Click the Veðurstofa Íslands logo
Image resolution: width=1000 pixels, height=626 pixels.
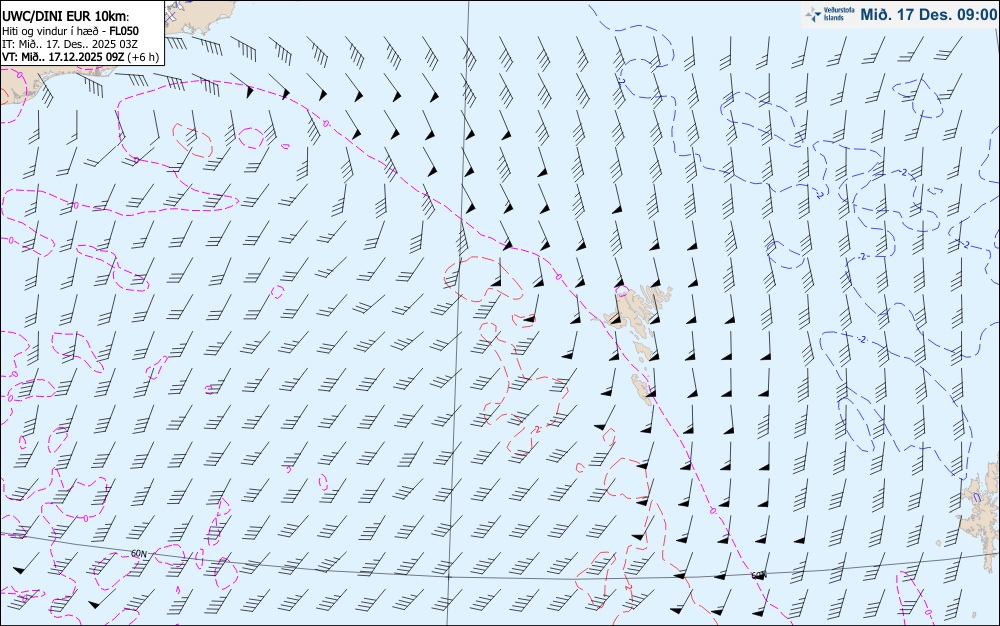pos(830,14)
